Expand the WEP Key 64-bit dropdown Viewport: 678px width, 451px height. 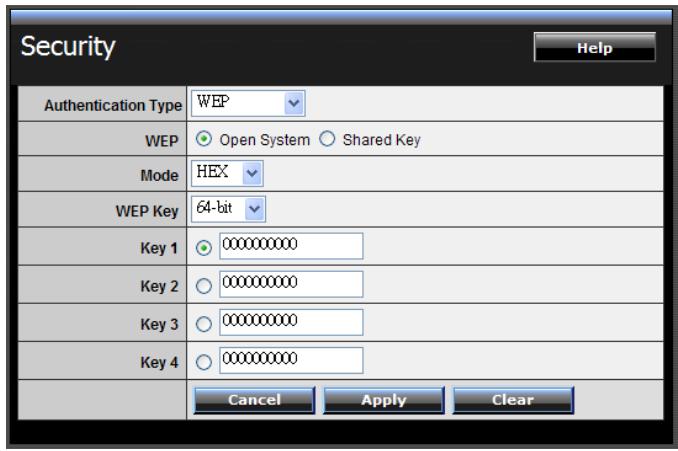tap(228, 209)
